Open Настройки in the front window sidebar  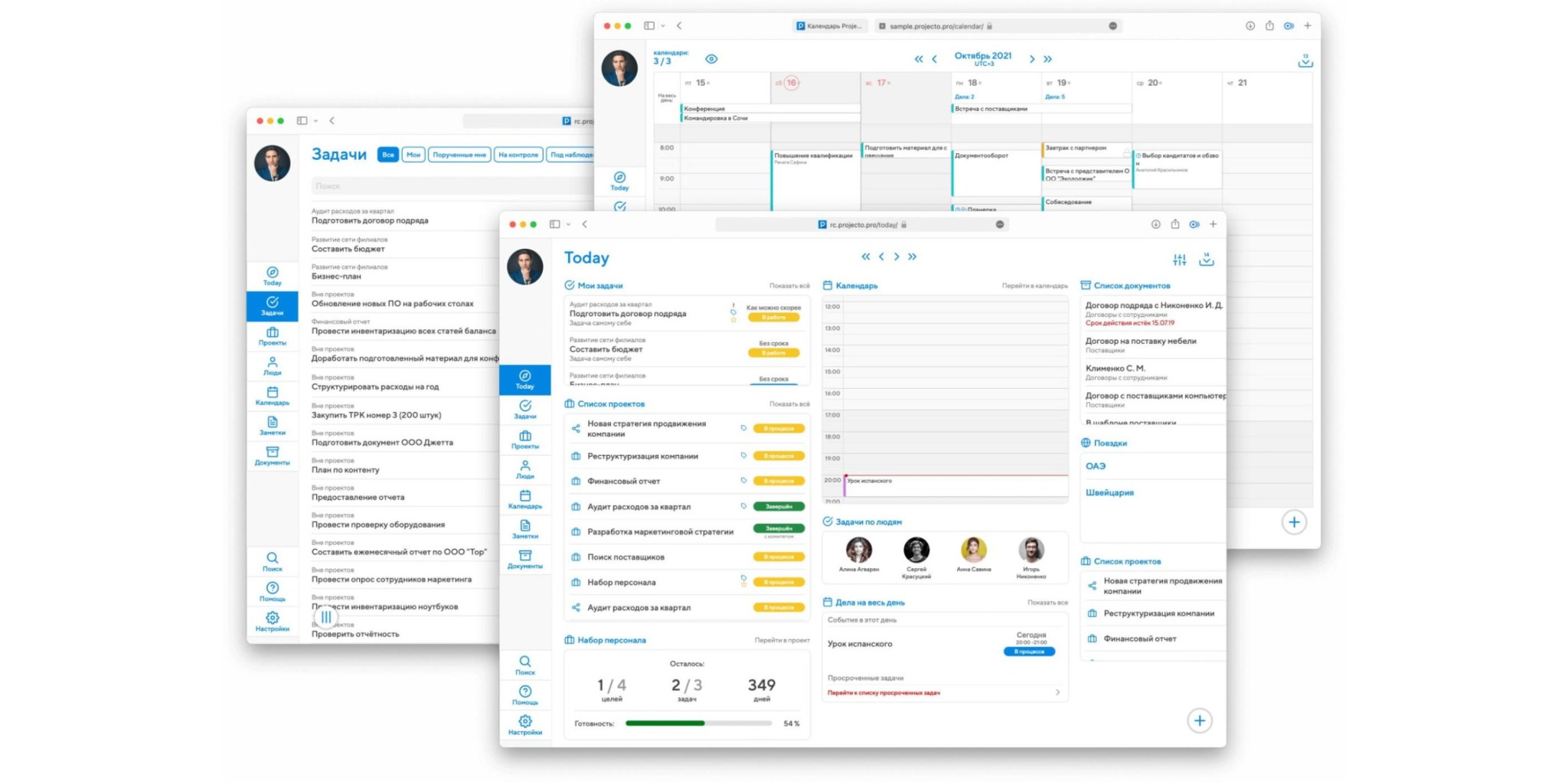coord(524,725)
